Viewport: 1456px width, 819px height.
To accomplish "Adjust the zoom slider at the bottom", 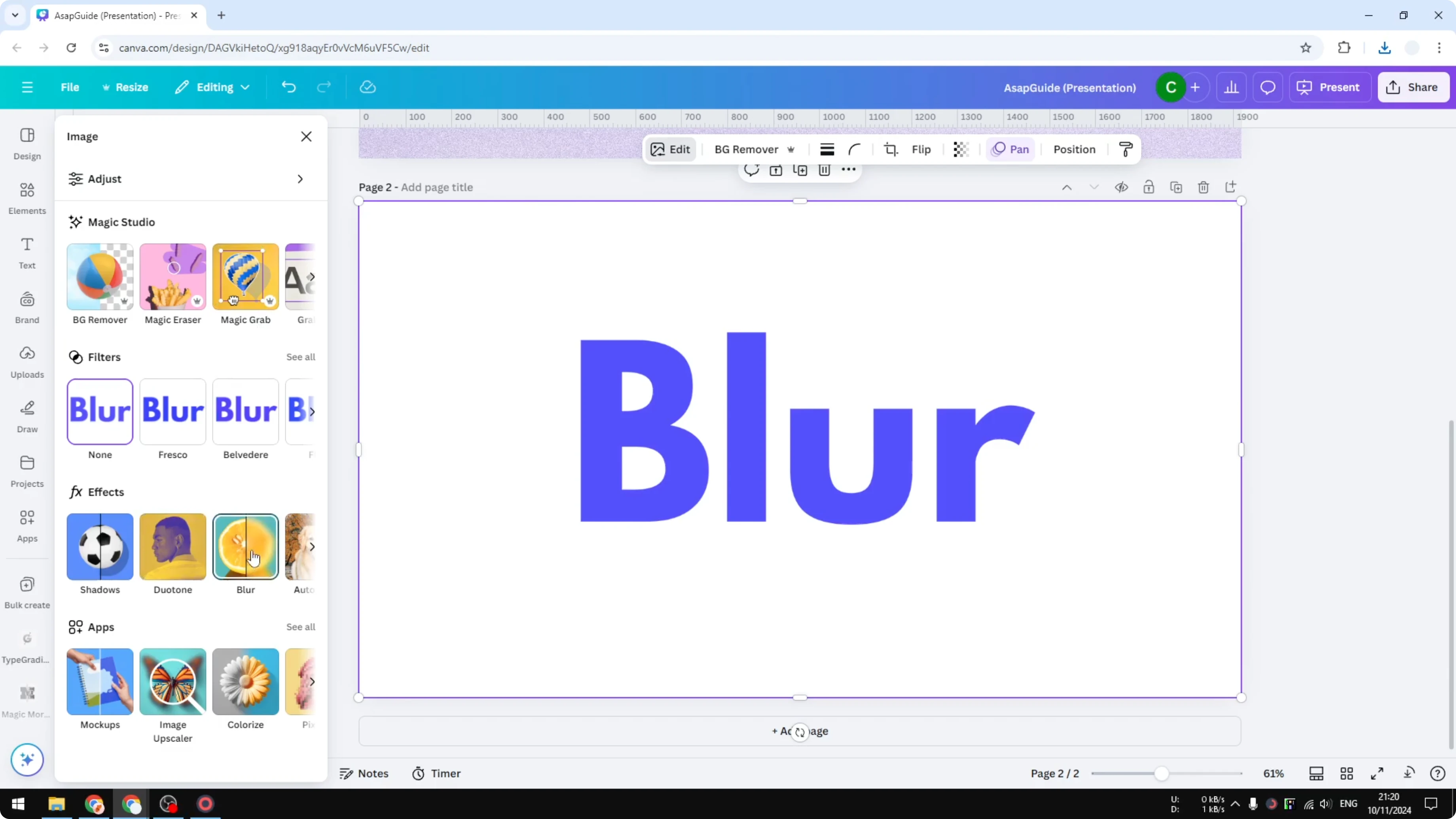I will click(x=1163, y=773).
